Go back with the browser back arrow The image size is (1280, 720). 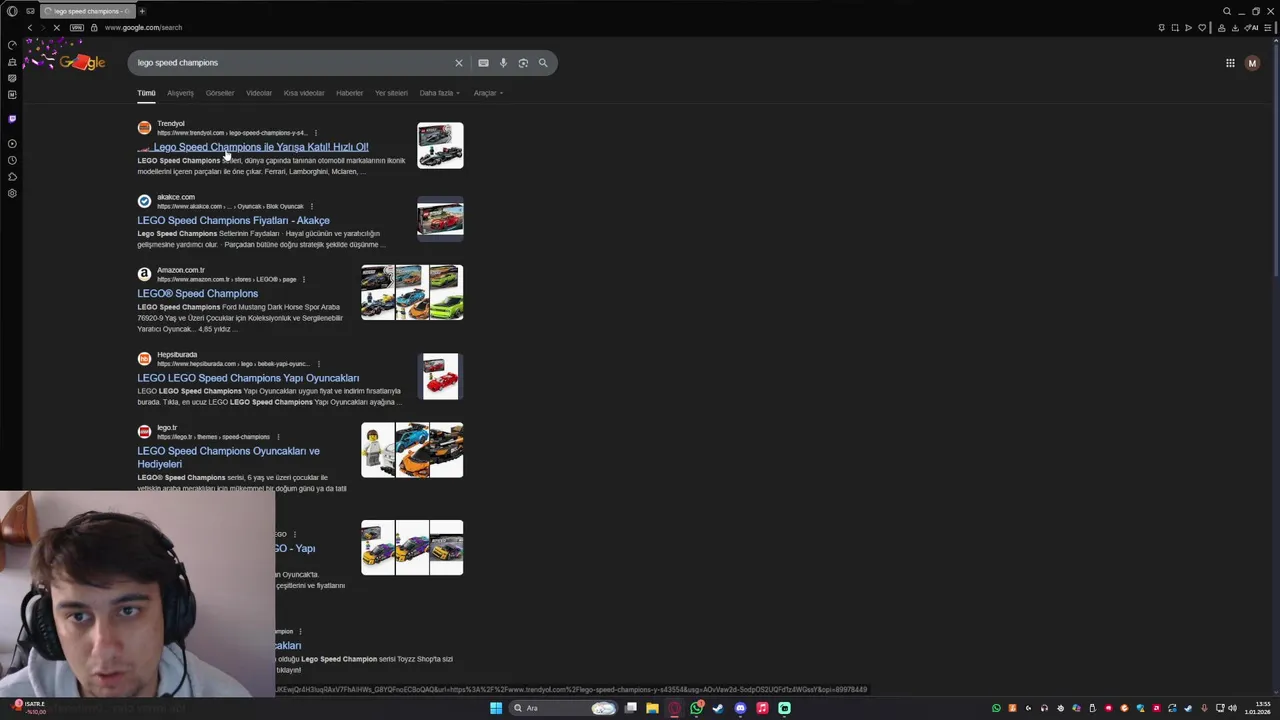tap(29, 27)
